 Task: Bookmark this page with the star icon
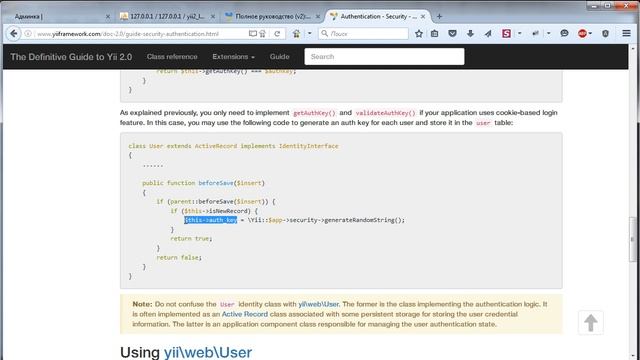click(x=419, y=34)
